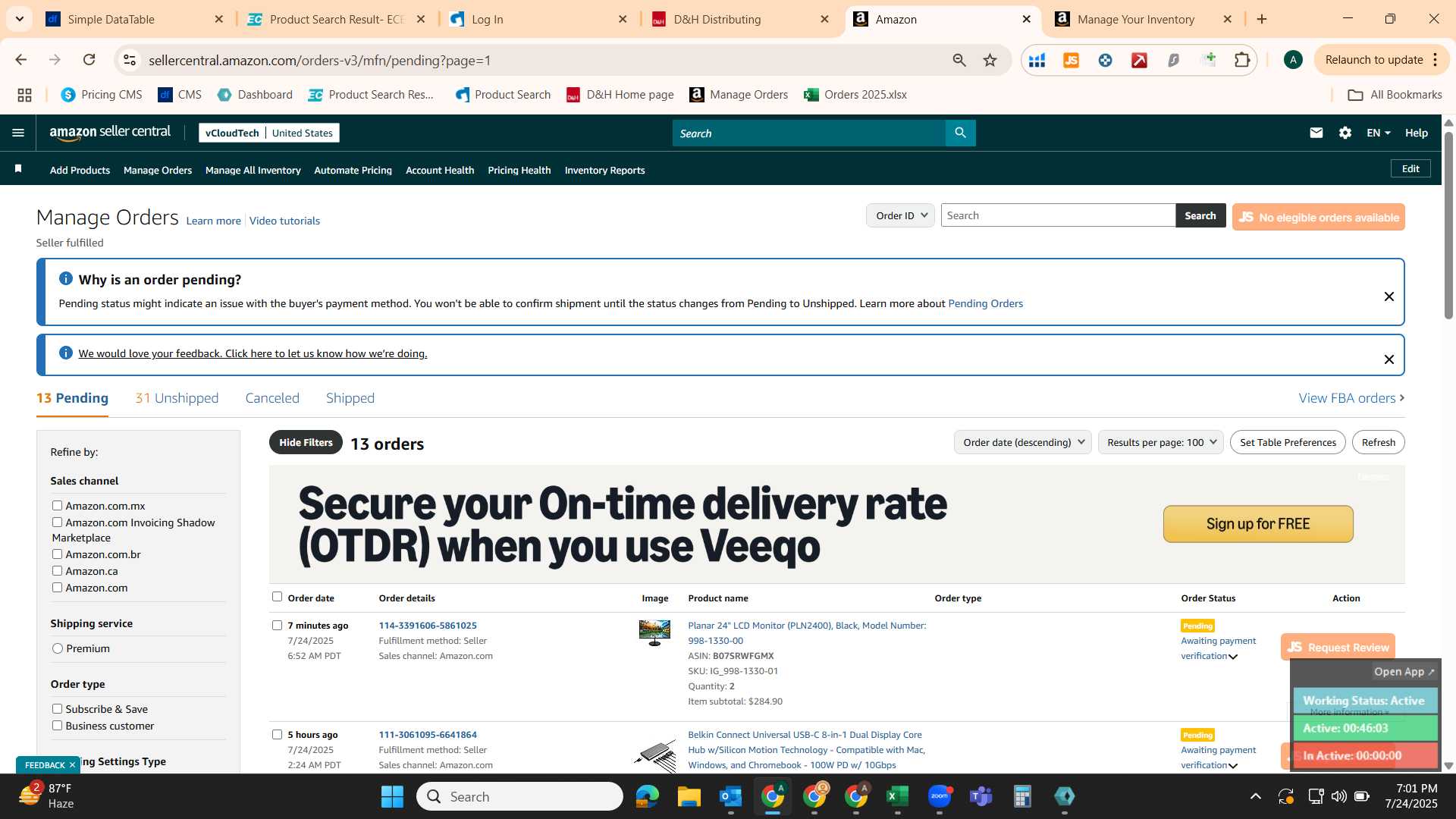Switch to the 31 Unshipped tab
Image resolution: width=1456 pixels, height=819 pixels.
click(177, 398)
